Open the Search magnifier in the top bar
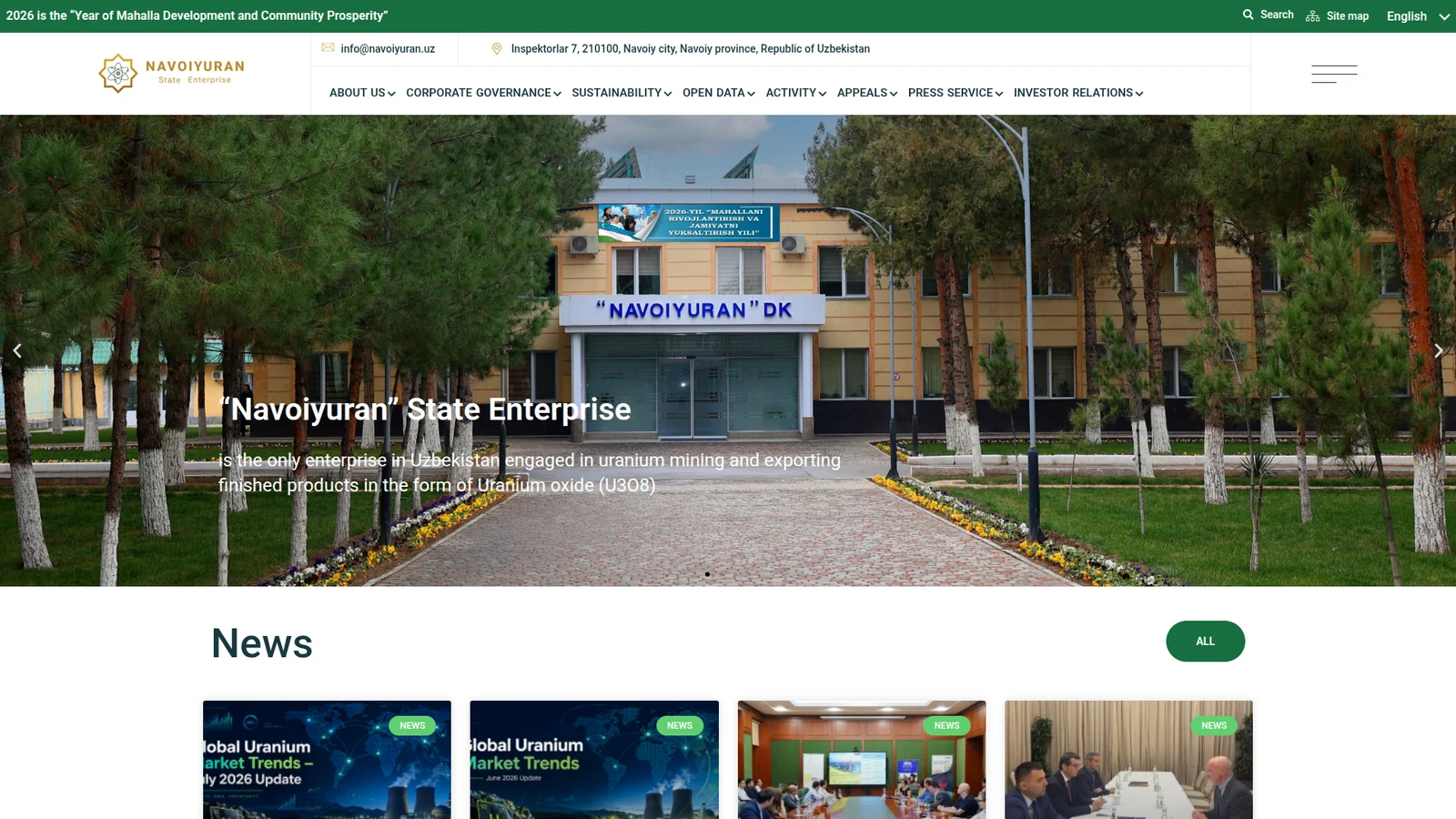The image size is (1456, 819). click(x=1268, y=15)
